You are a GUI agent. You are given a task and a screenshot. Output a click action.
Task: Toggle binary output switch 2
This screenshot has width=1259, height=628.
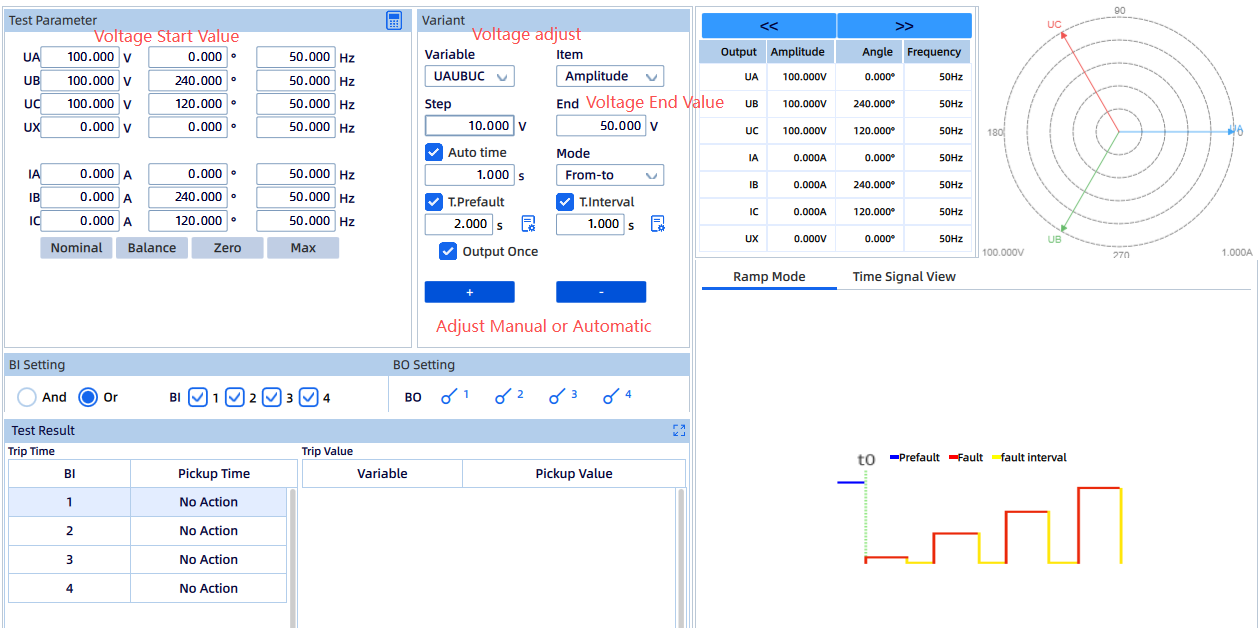click(x=505, y=397)
